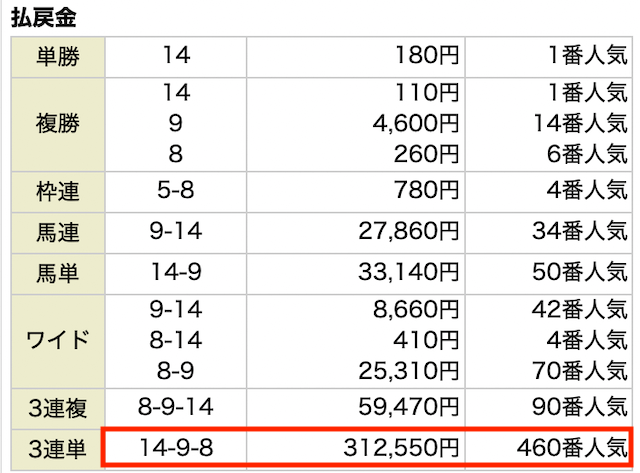The height and width of the screenshot is (473, 640).
Task: Click the 枠連 row header
Action: coord(58,192)
